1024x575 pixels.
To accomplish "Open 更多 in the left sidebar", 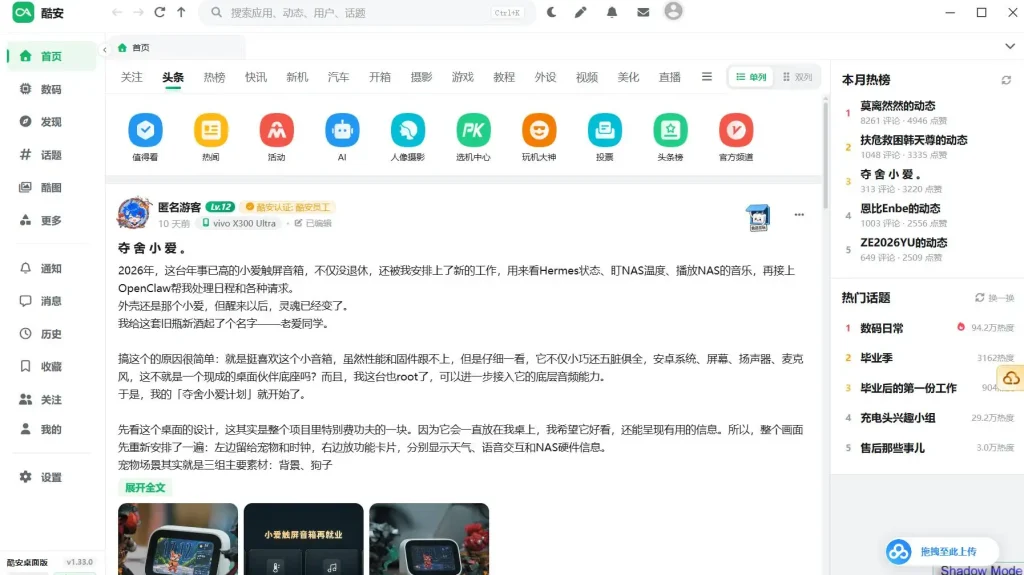I will (51, 220).
